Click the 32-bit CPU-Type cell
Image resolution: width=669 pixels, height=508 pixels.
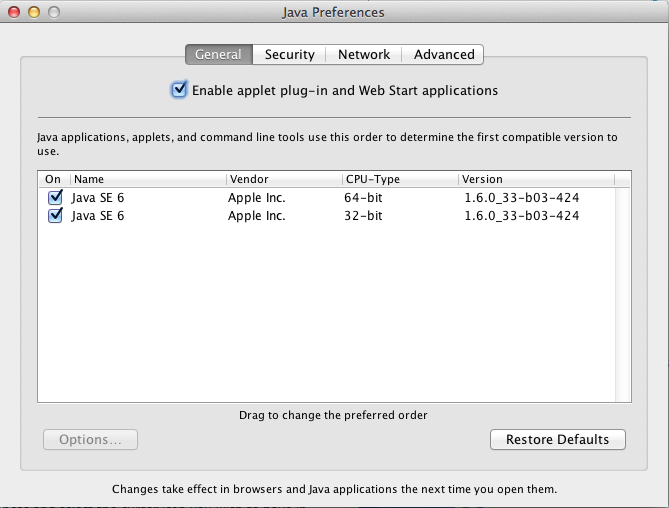363,215
